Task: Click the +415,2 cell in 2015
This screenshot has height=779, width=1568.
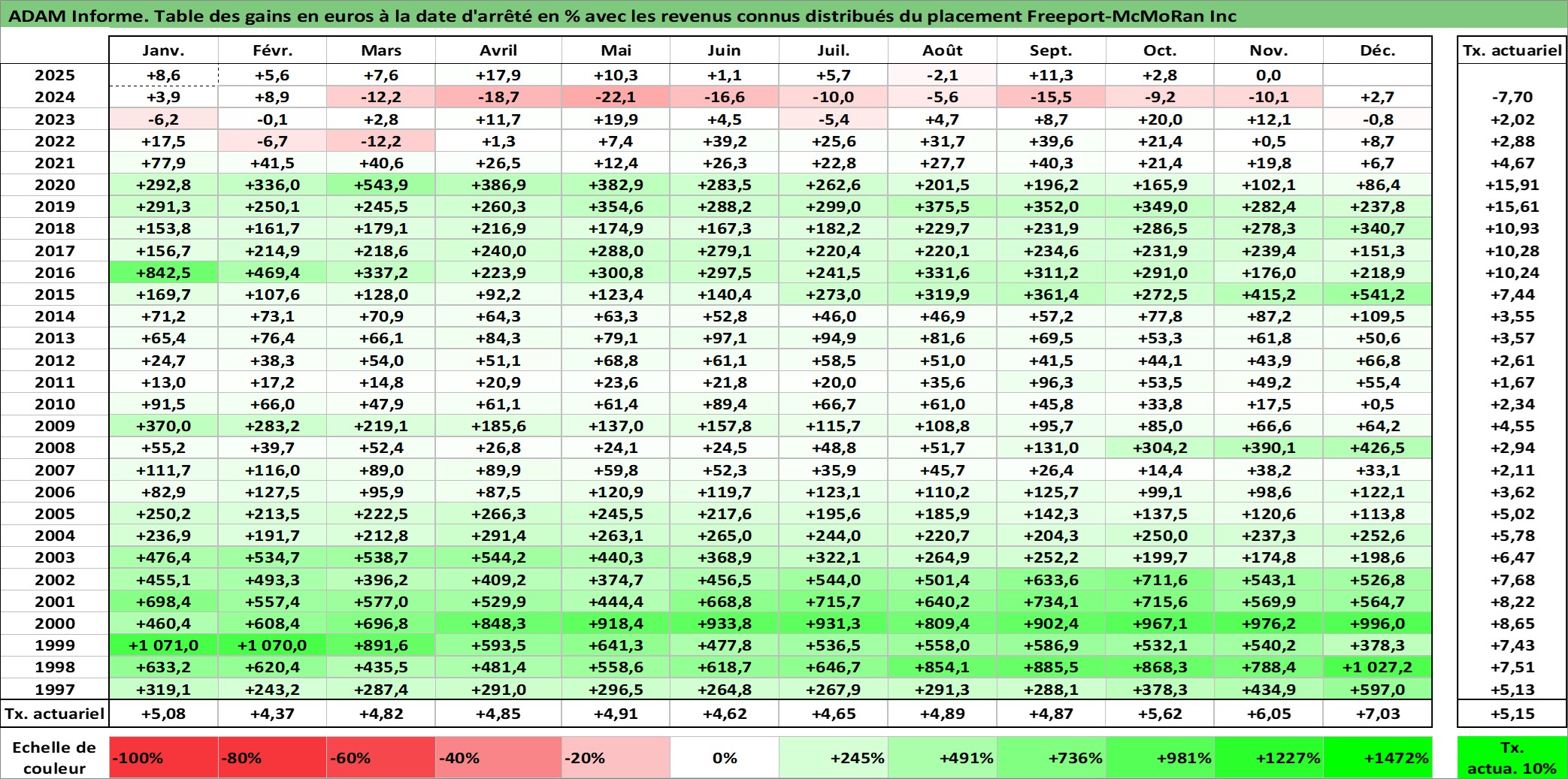Action: pyautogui.click(x=1269, y=294)
